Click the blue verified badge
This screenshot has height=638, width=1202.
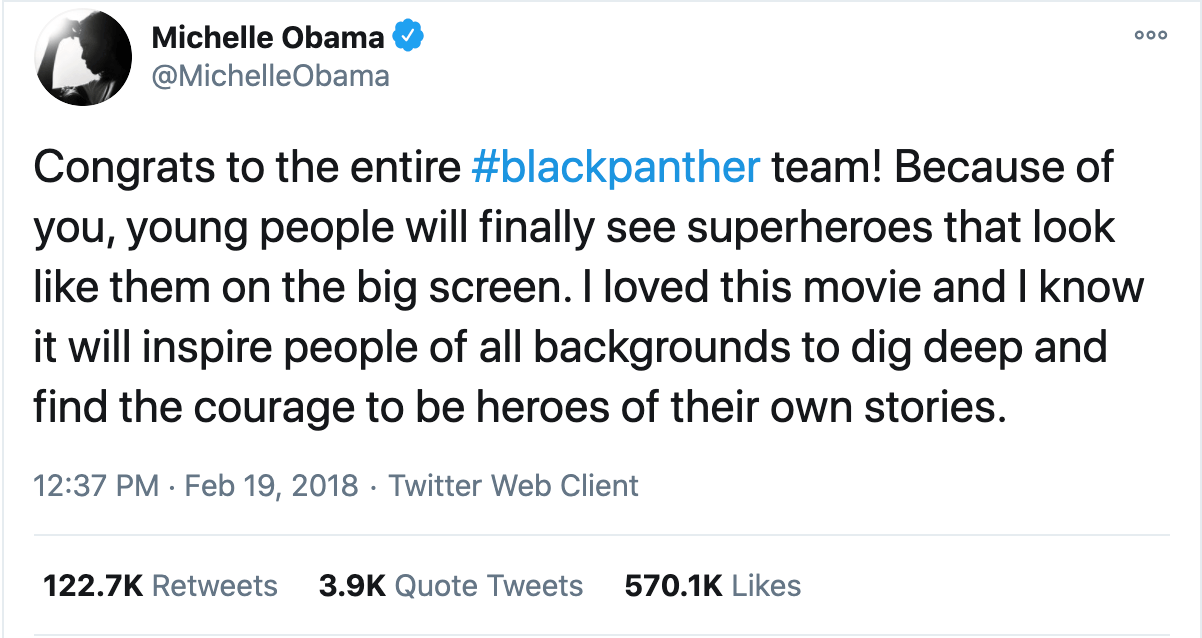tap(408, 39)
